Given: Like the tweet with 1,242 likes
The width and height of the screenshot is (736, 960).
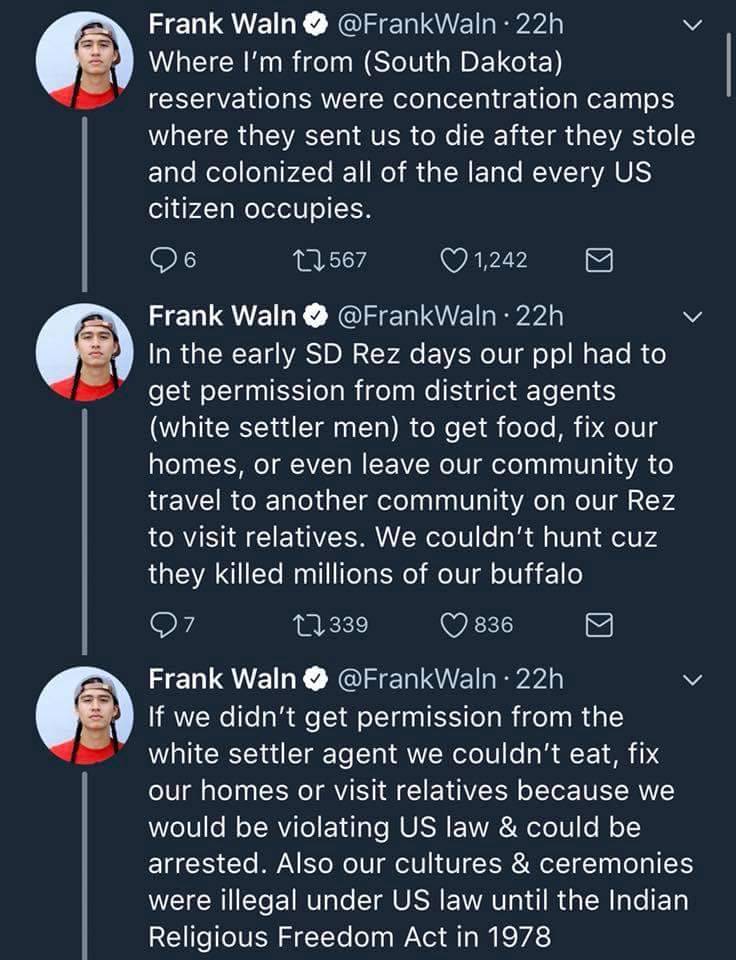Looking at the screenshot, I should pos(455,260).
